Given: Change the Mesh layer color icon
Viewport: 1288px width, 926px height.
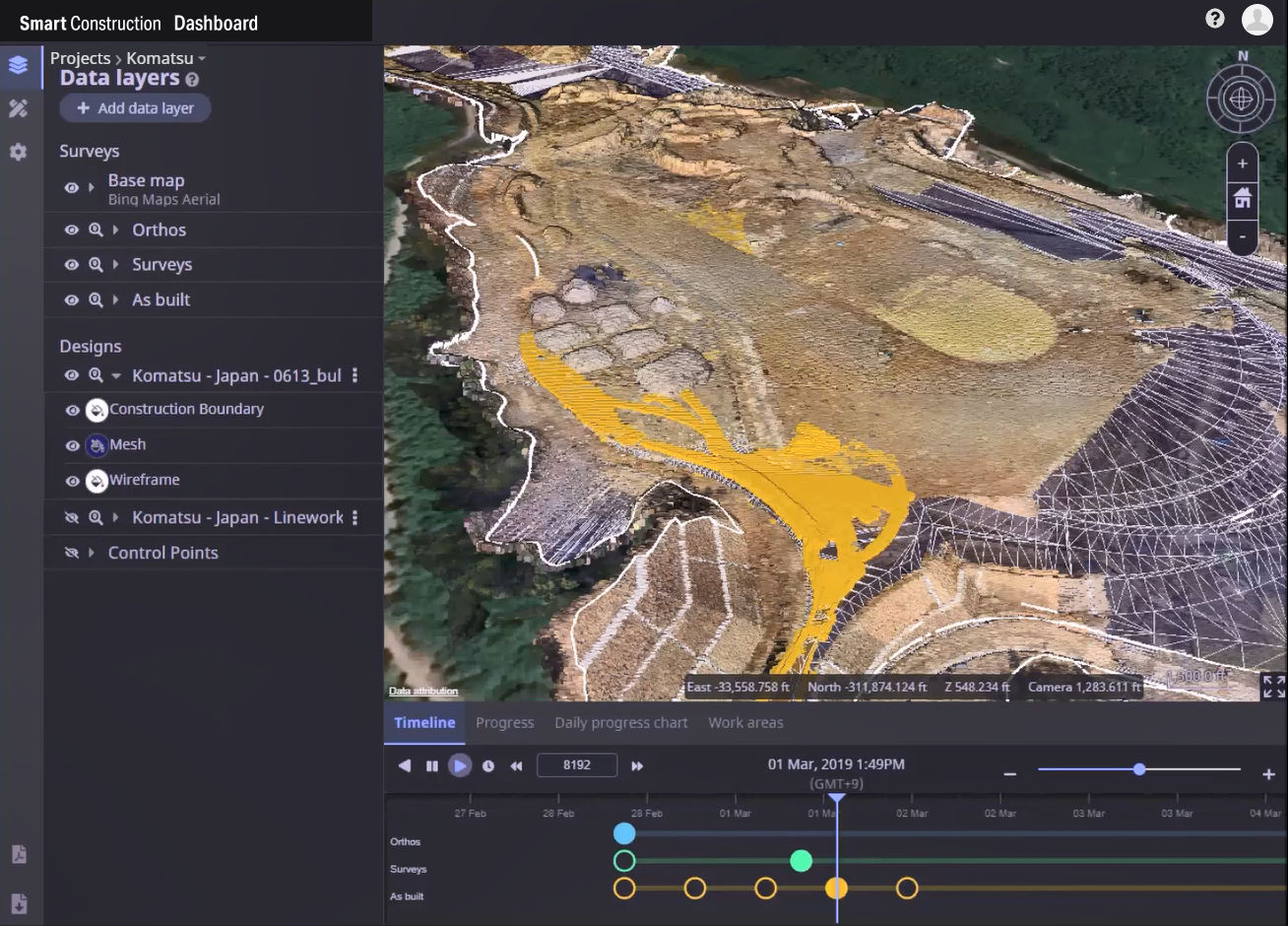Looking at the screenshot, I should (97, 445).
